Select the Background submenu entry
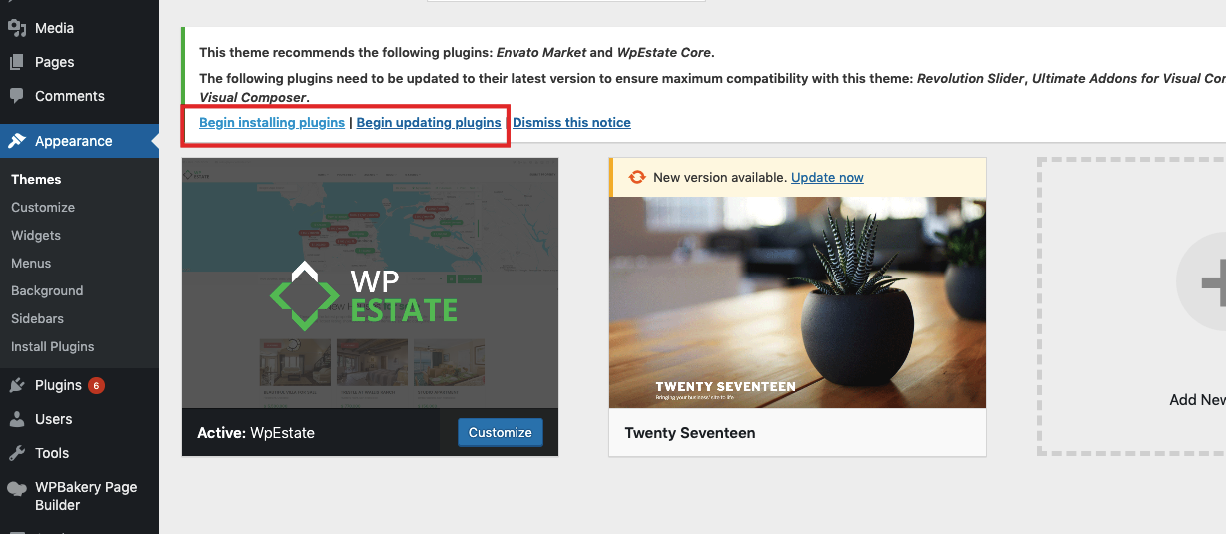This screenshot has width=1226, height=534. point(47,290)
